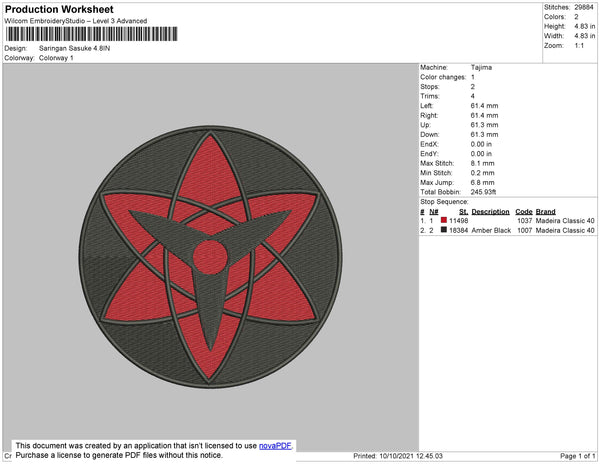This screenshot has width=600, height=464.
Task: Click the novaPDF hyperlink
Action: coord(275,446)
